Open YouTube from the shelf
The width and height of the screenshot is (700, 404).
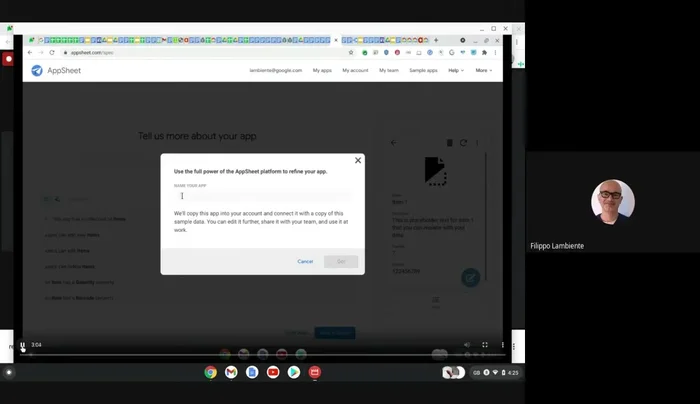(x=273, y=372)
